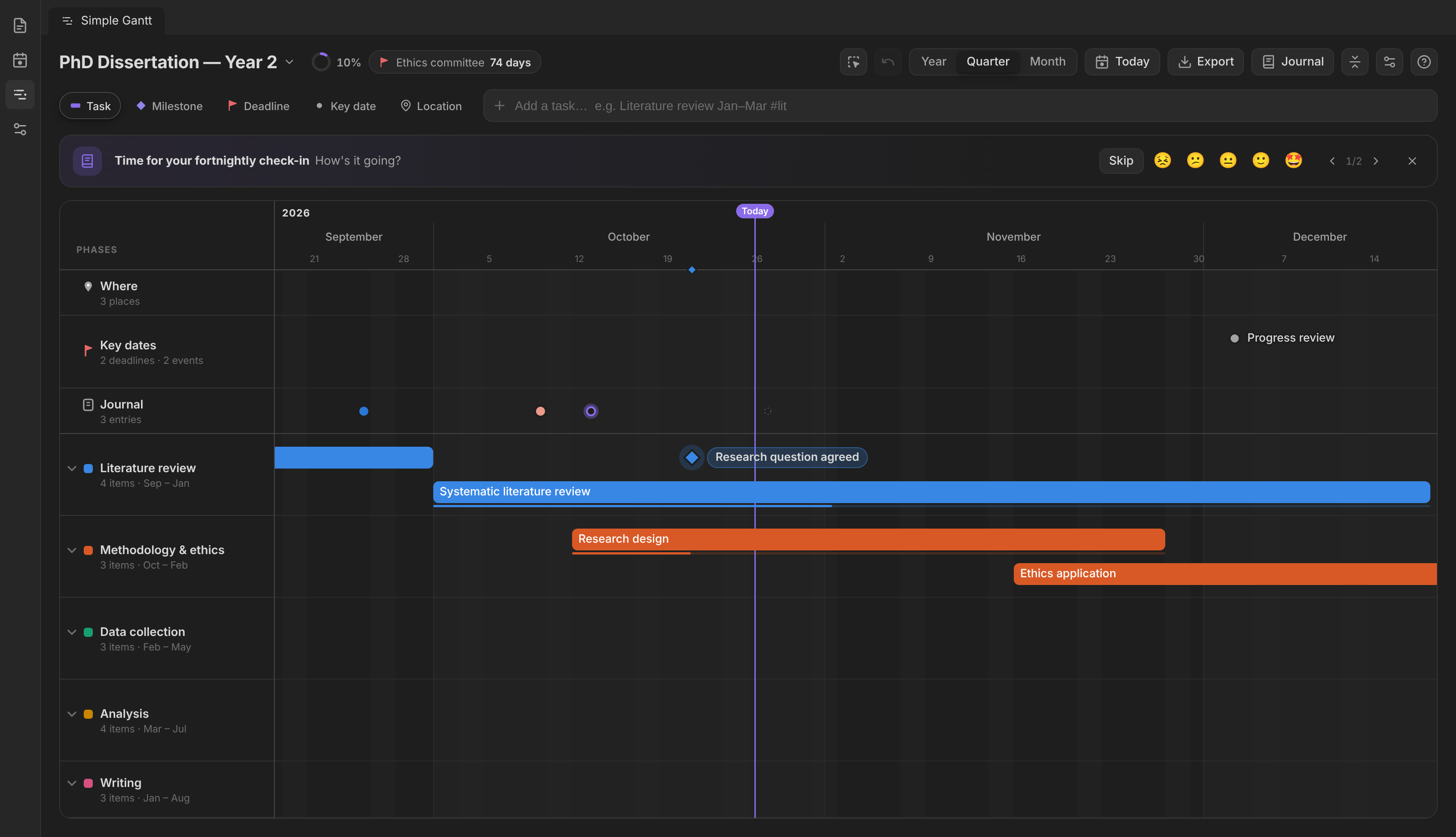
Task: Switch to Month view
Action: pyautogui.click(x=1047, y=61)
